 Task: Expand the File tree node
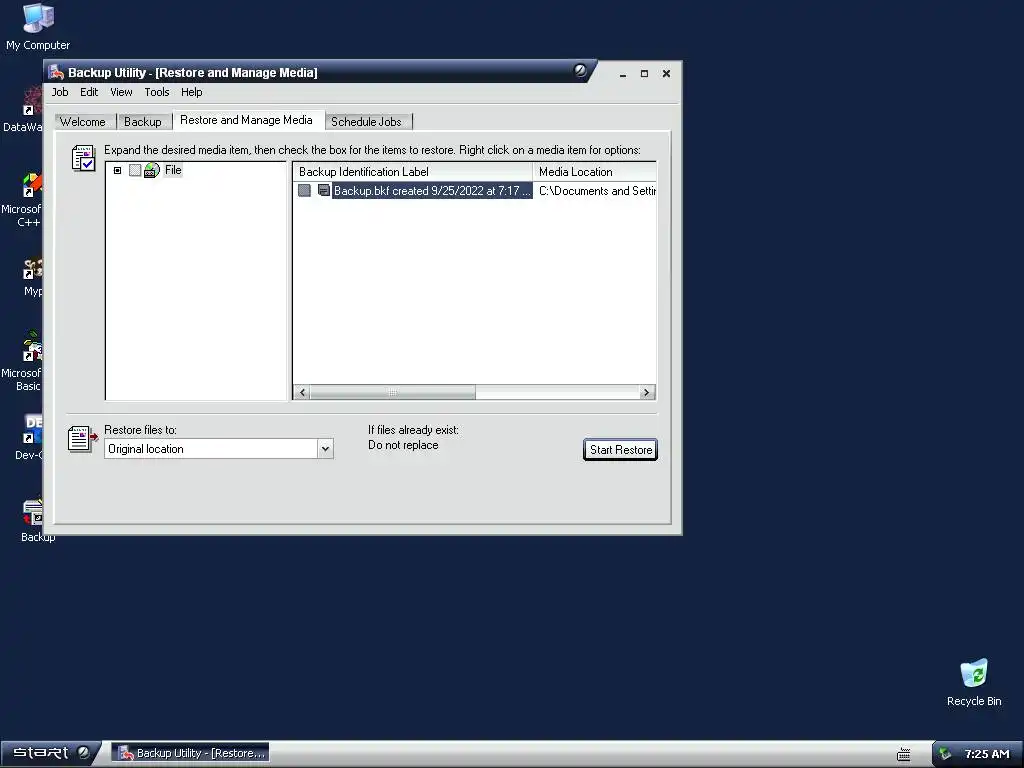coord(118,170)
